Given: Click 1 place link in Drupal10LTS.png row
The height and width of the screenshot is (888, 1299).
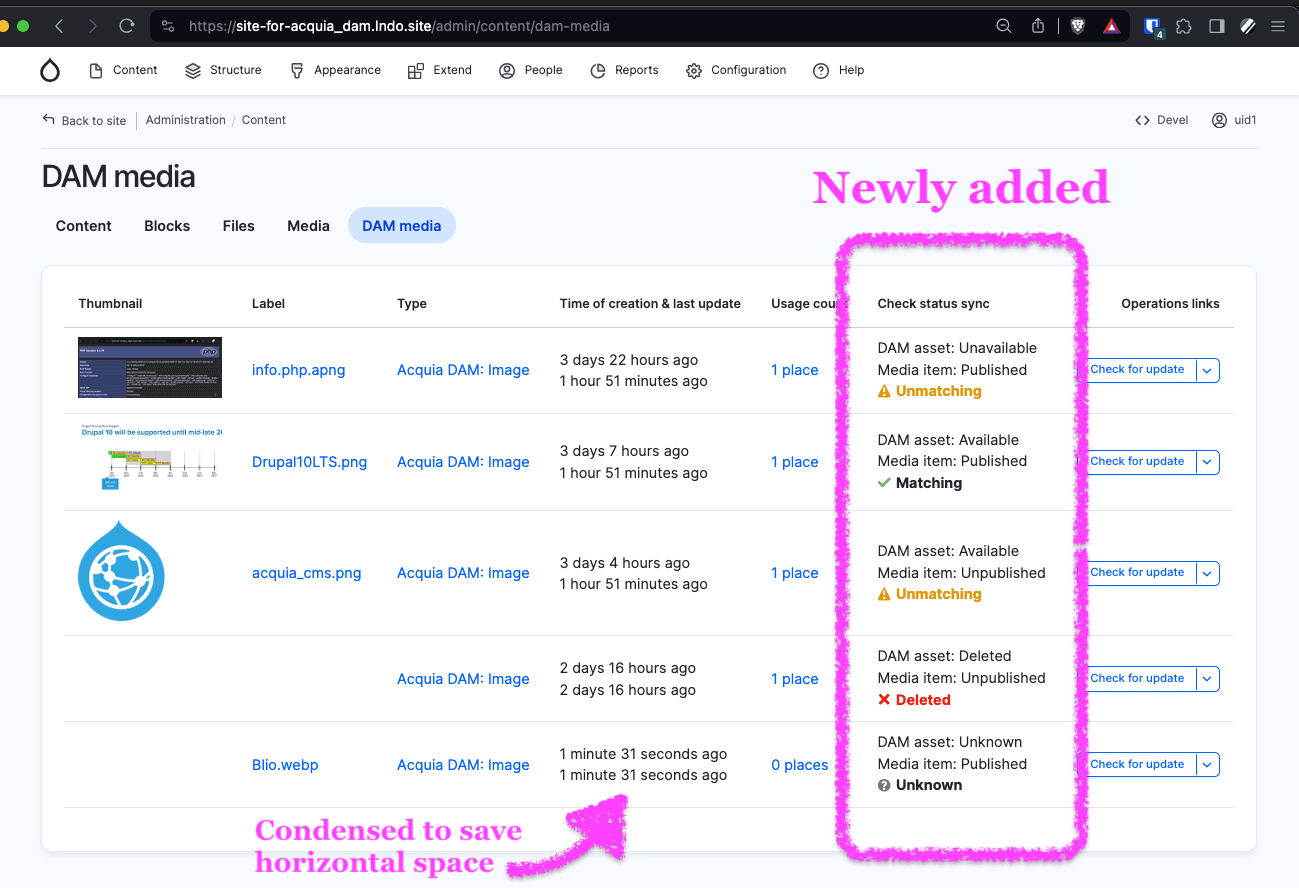Looking at the screenshot, I should click(795, 462).
